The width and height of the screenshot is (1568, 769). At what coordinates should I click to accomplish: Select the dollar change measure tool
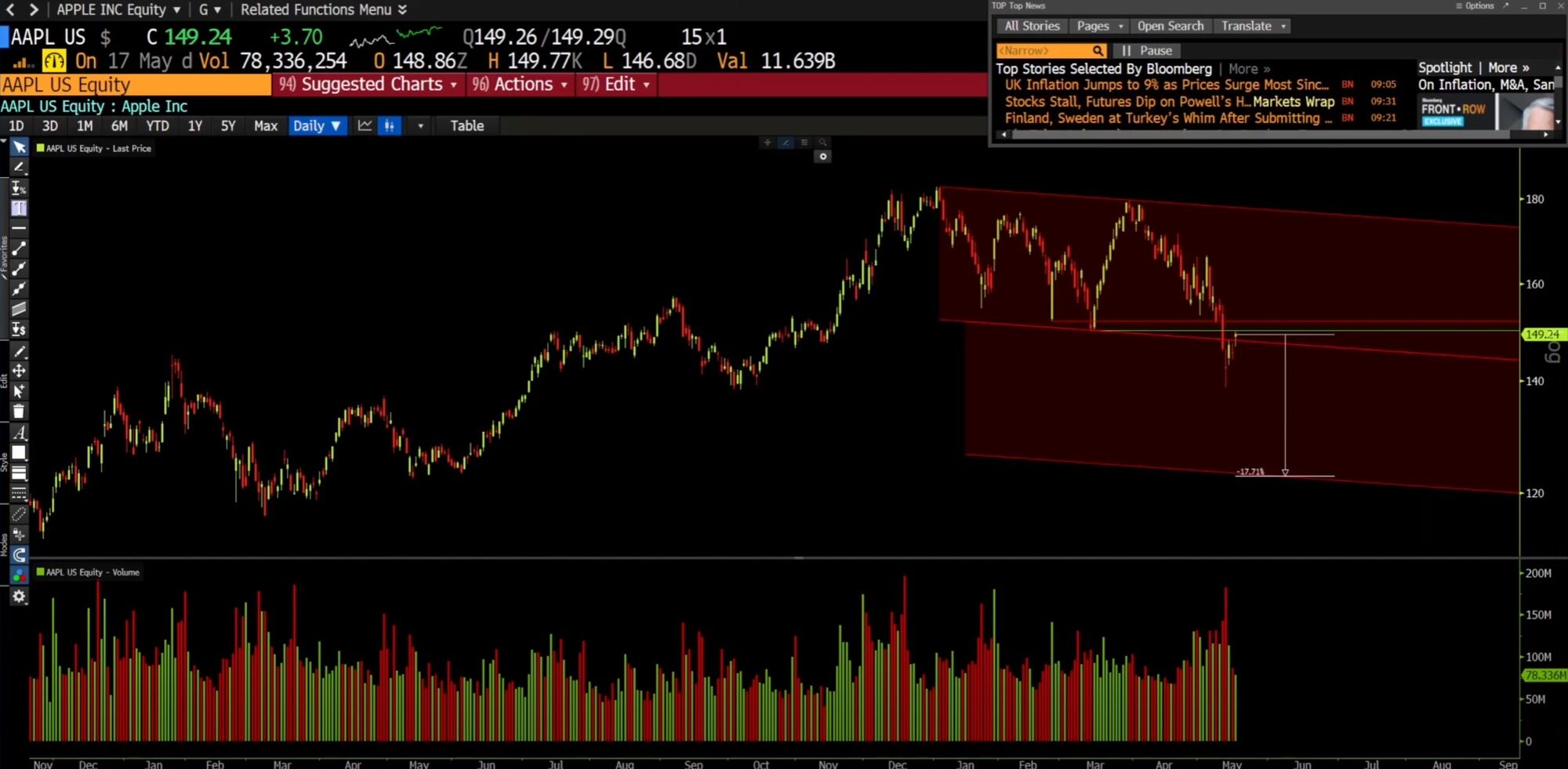point(19,329)
